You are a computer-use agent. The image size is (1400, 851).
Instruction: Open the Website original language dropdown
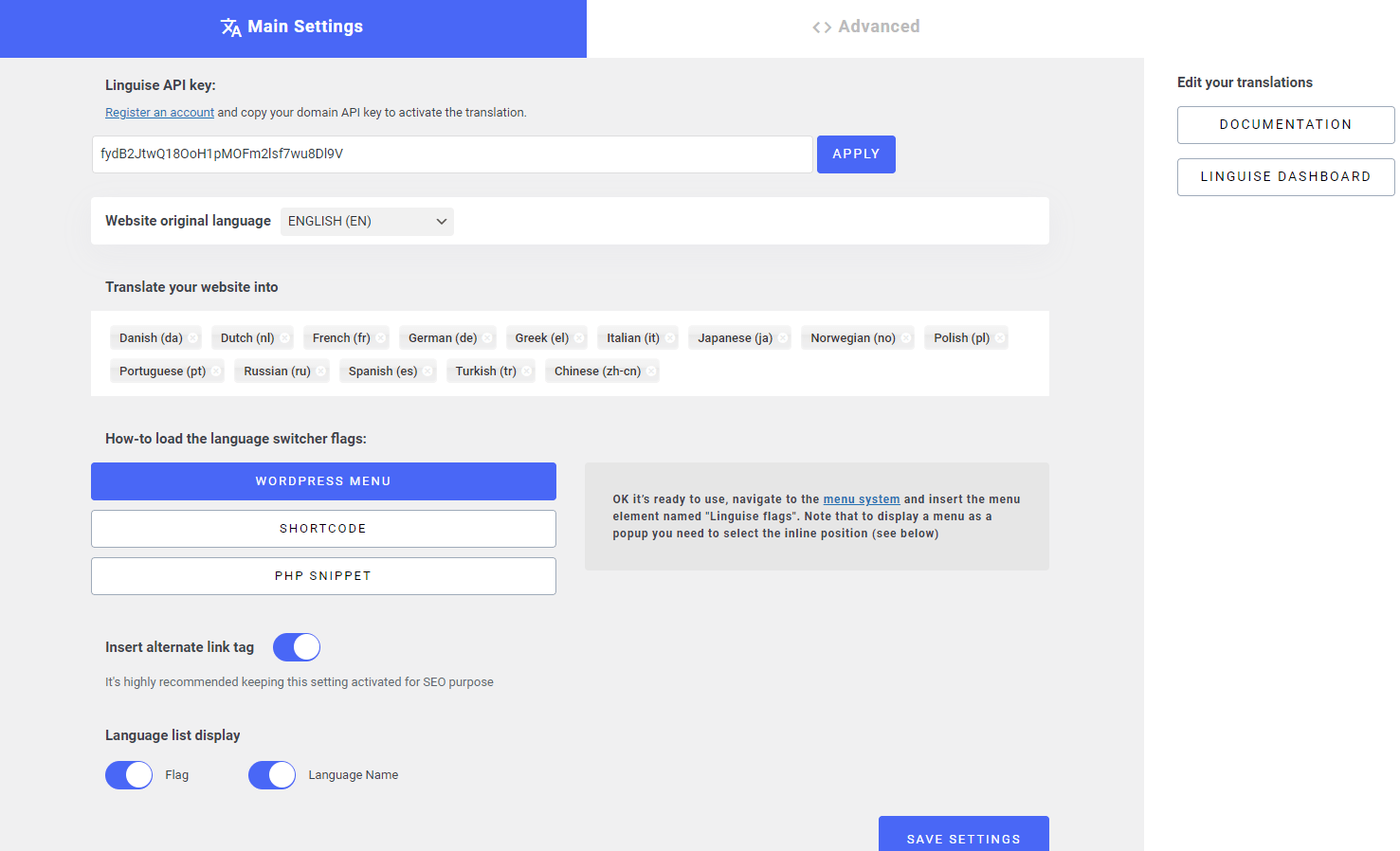point(367,222)
